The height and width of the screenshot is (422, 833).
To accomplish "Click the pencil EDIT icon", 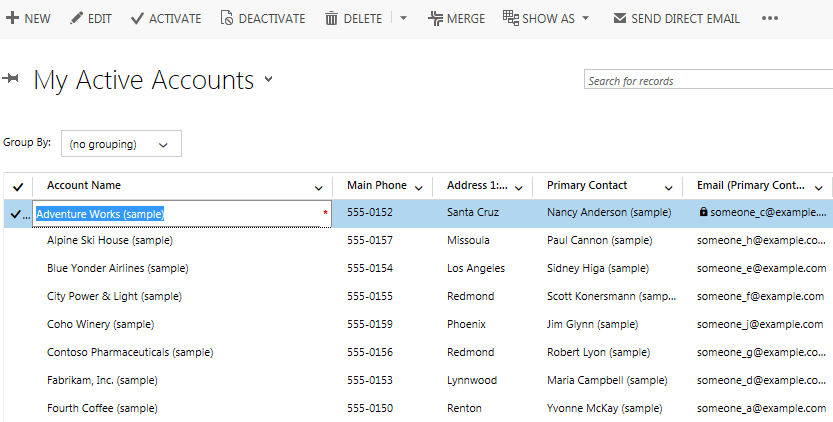I will pos(77,19).
